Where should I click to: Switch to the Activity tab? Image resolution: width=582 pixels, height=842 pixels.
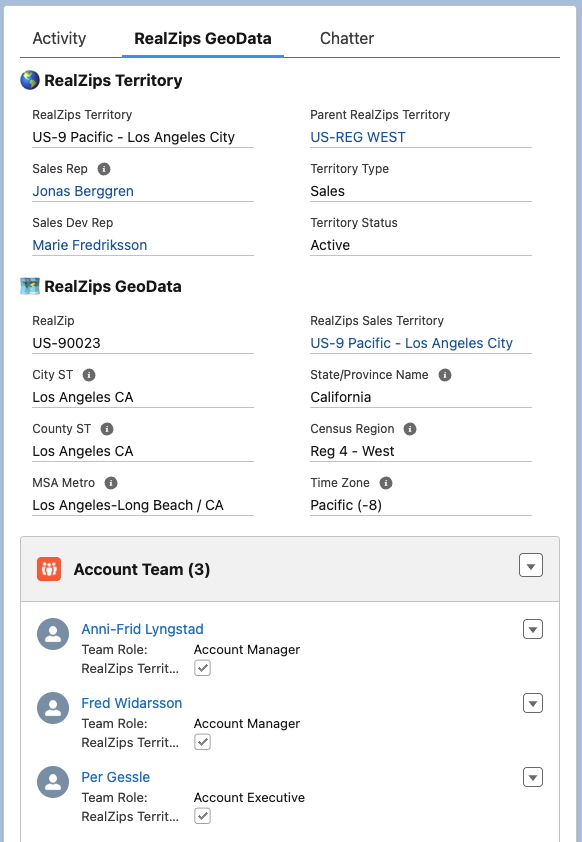(x=59, y=39)
